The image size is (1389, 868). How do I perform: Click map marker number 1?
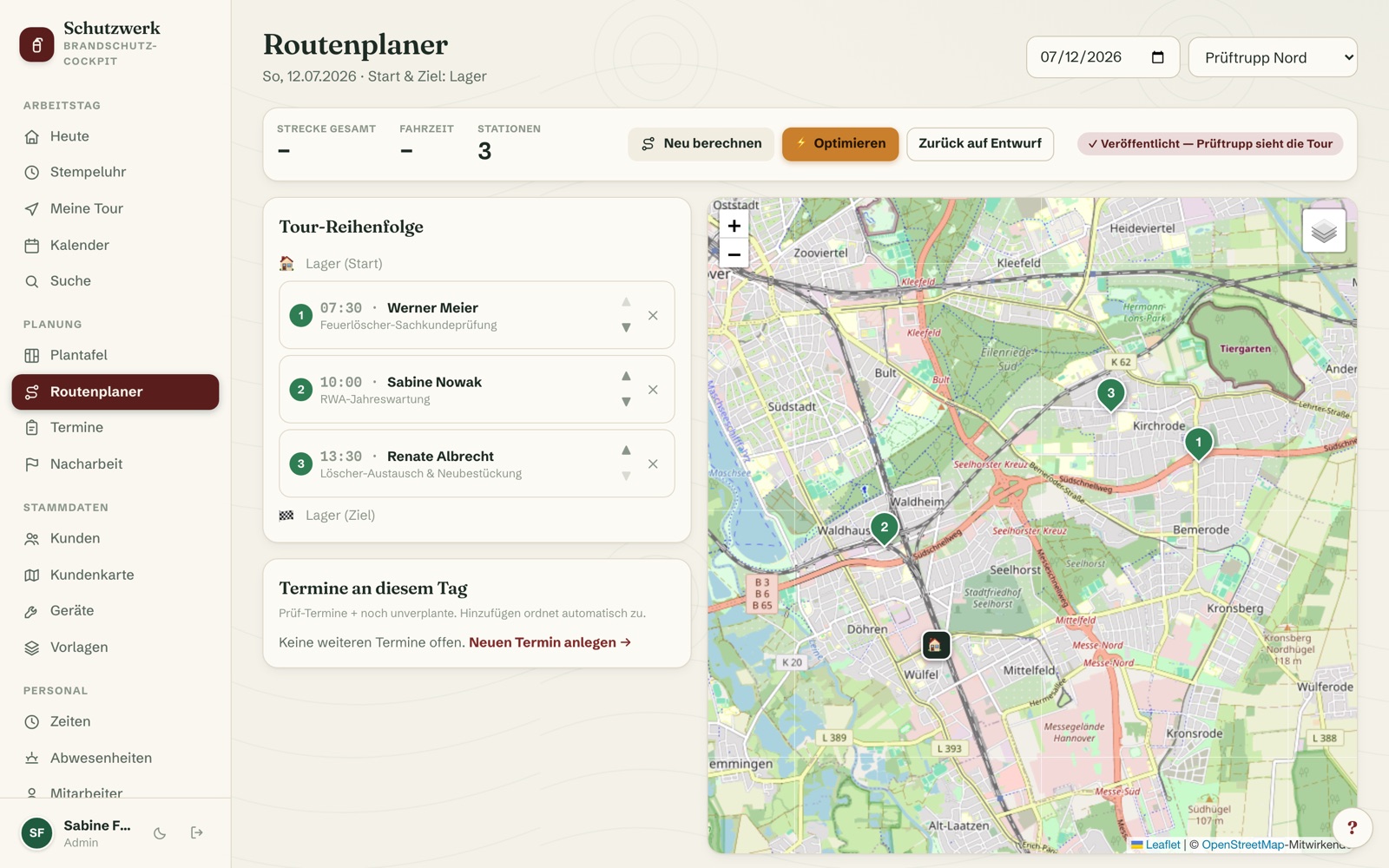tap(1199, 444)
